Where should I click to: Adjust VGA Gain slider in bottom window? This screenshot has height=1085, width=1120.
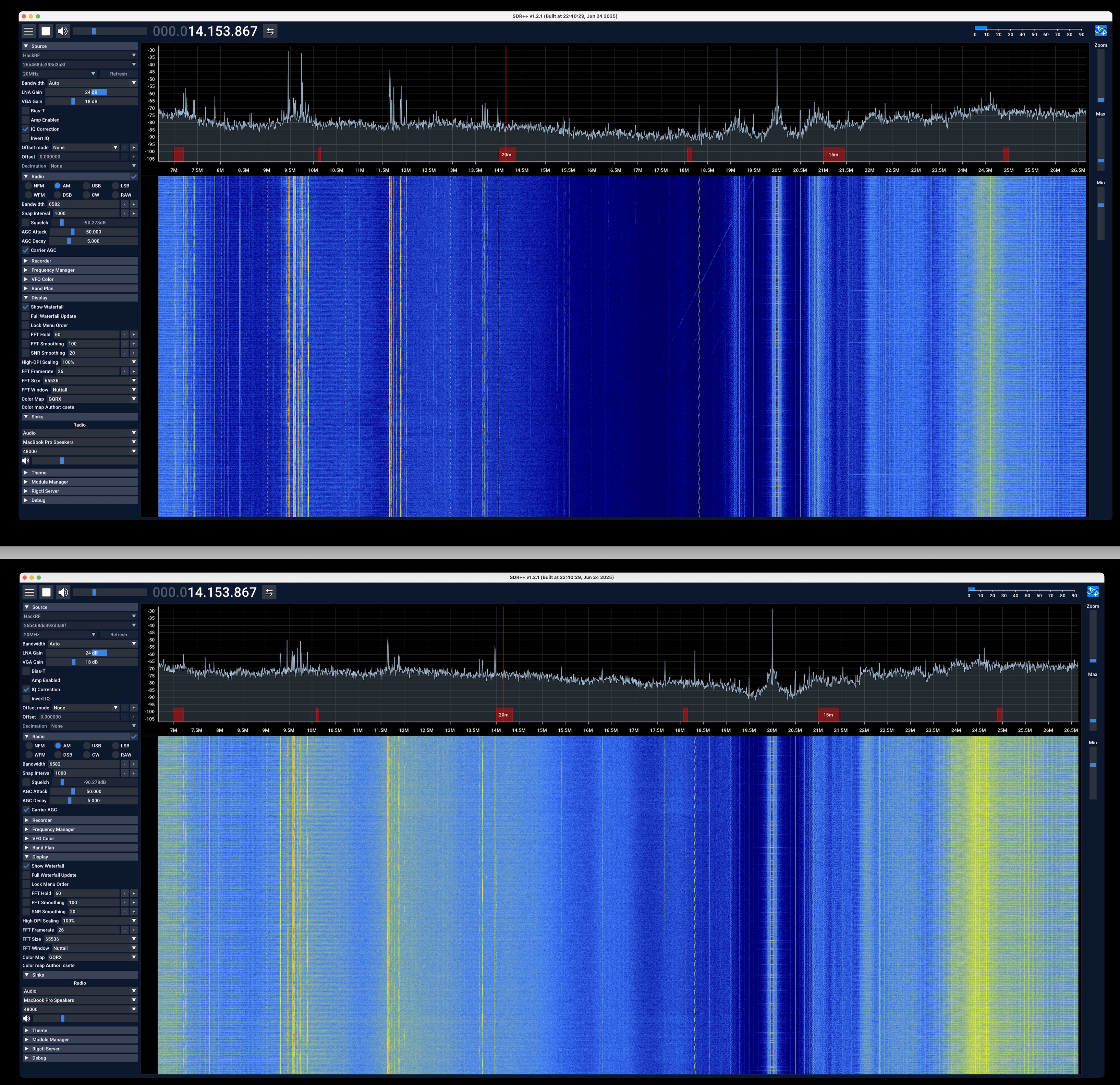pyautogui.click(x=92, y=662)
